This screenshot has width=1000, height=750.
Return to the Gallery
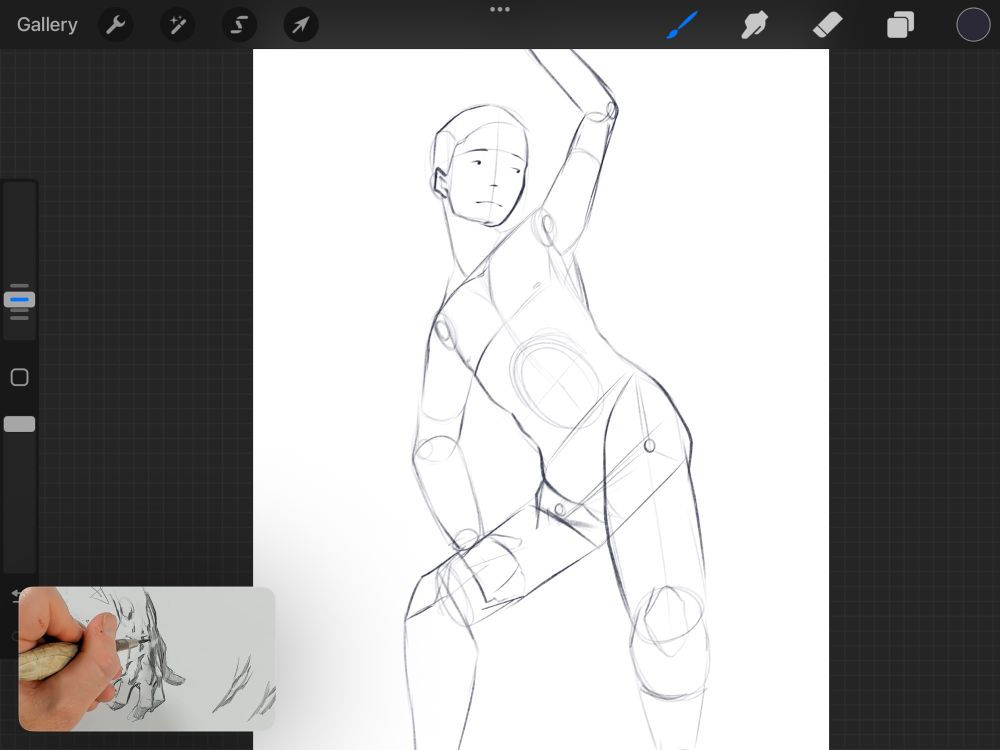point(47,25)
